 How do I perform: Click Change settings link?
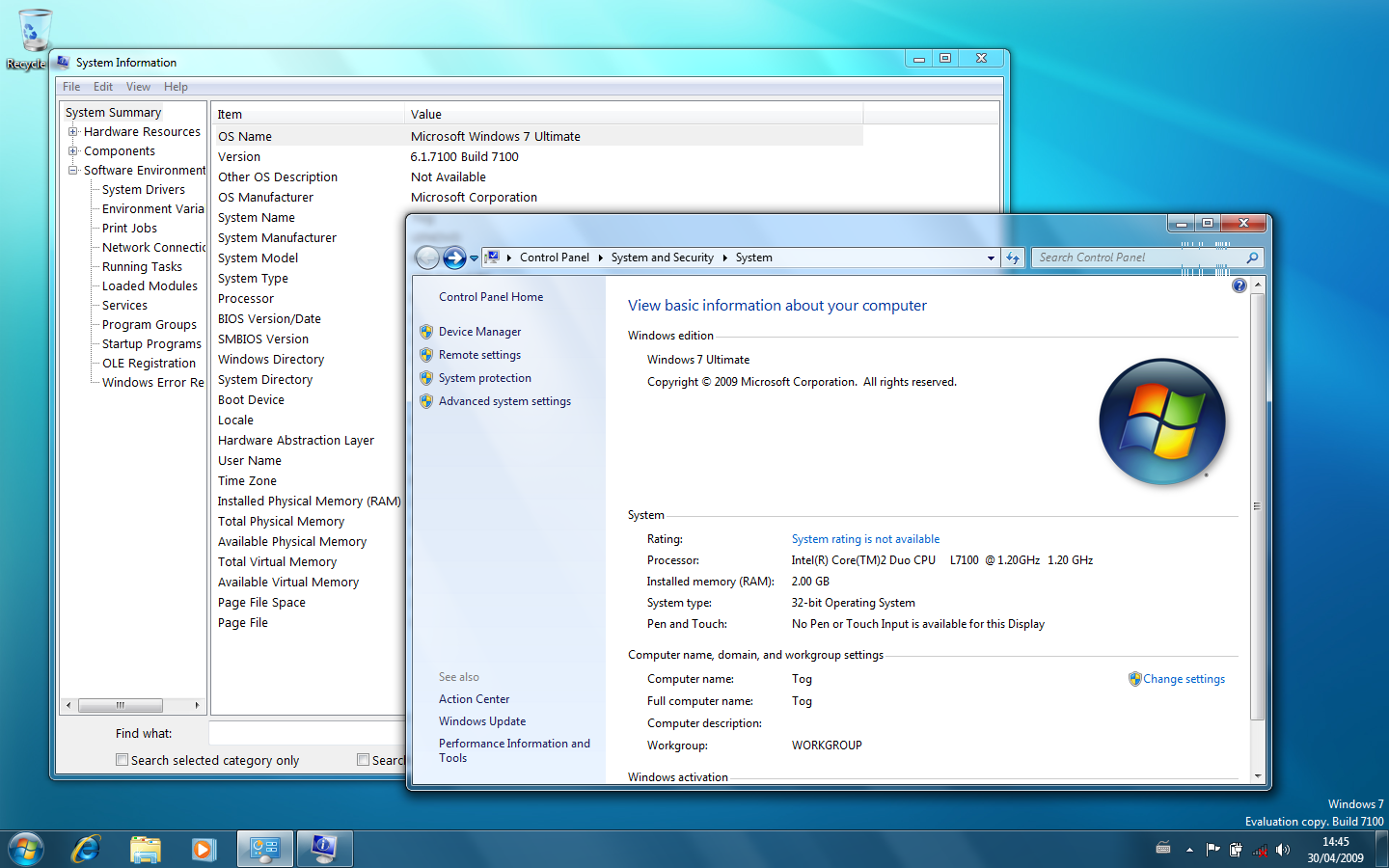[x=1184, y=679]
